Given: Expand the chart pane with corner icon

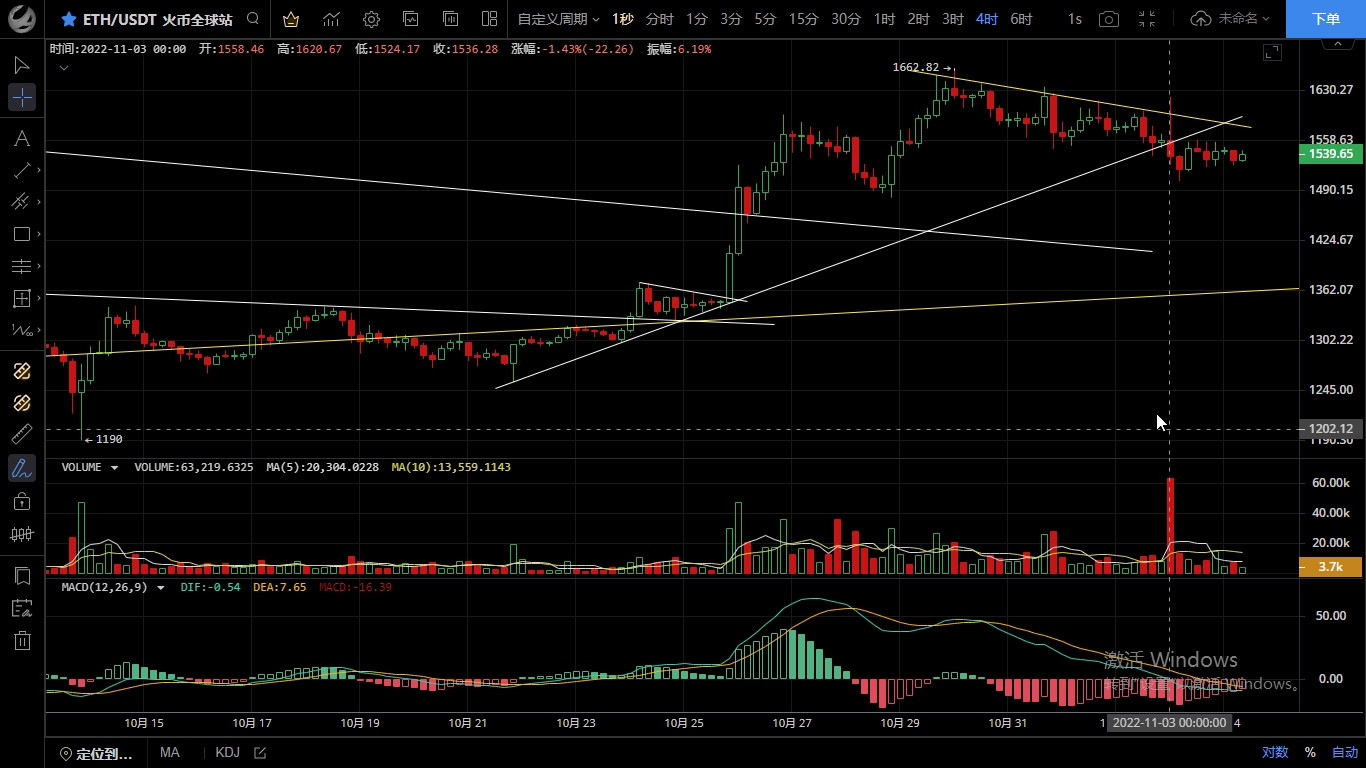Looking at the screenshot, I should click(1272, 53).
